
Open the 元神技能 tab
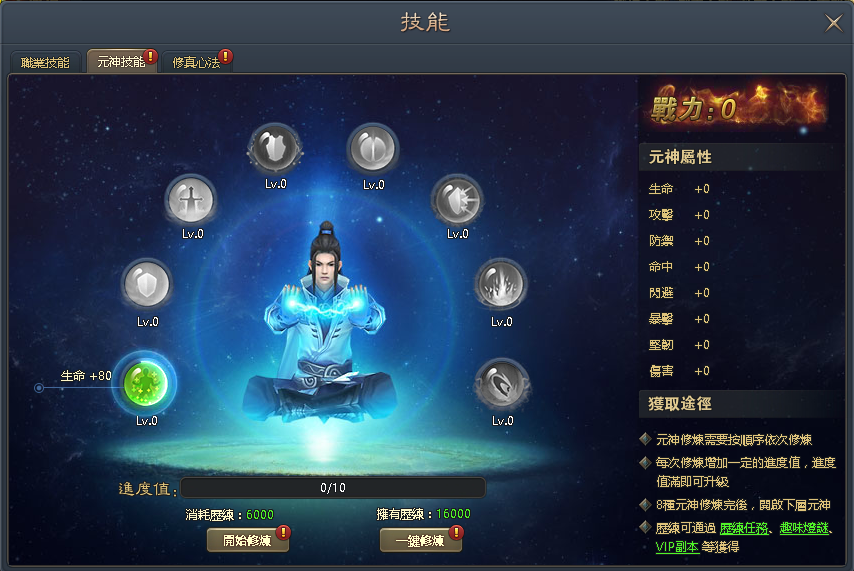(121, 62)
